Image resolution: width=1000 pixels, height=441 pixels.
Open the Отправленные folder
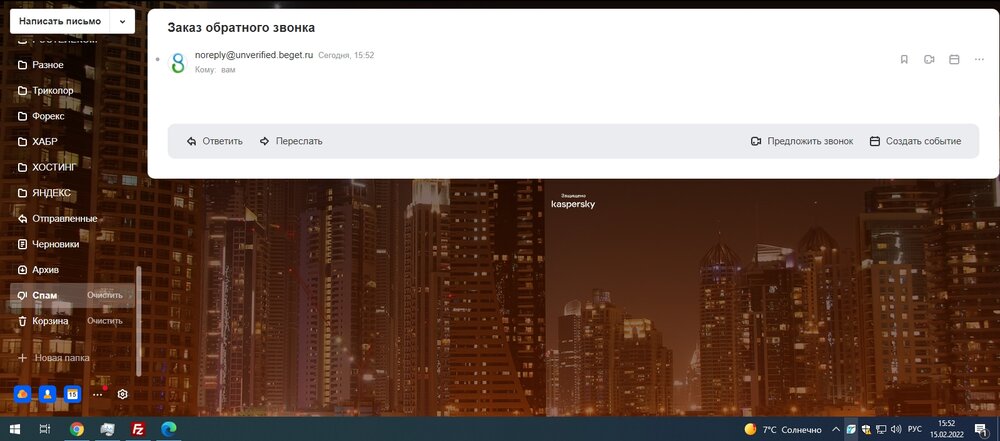pyautogui.click(x=64, y=218)
